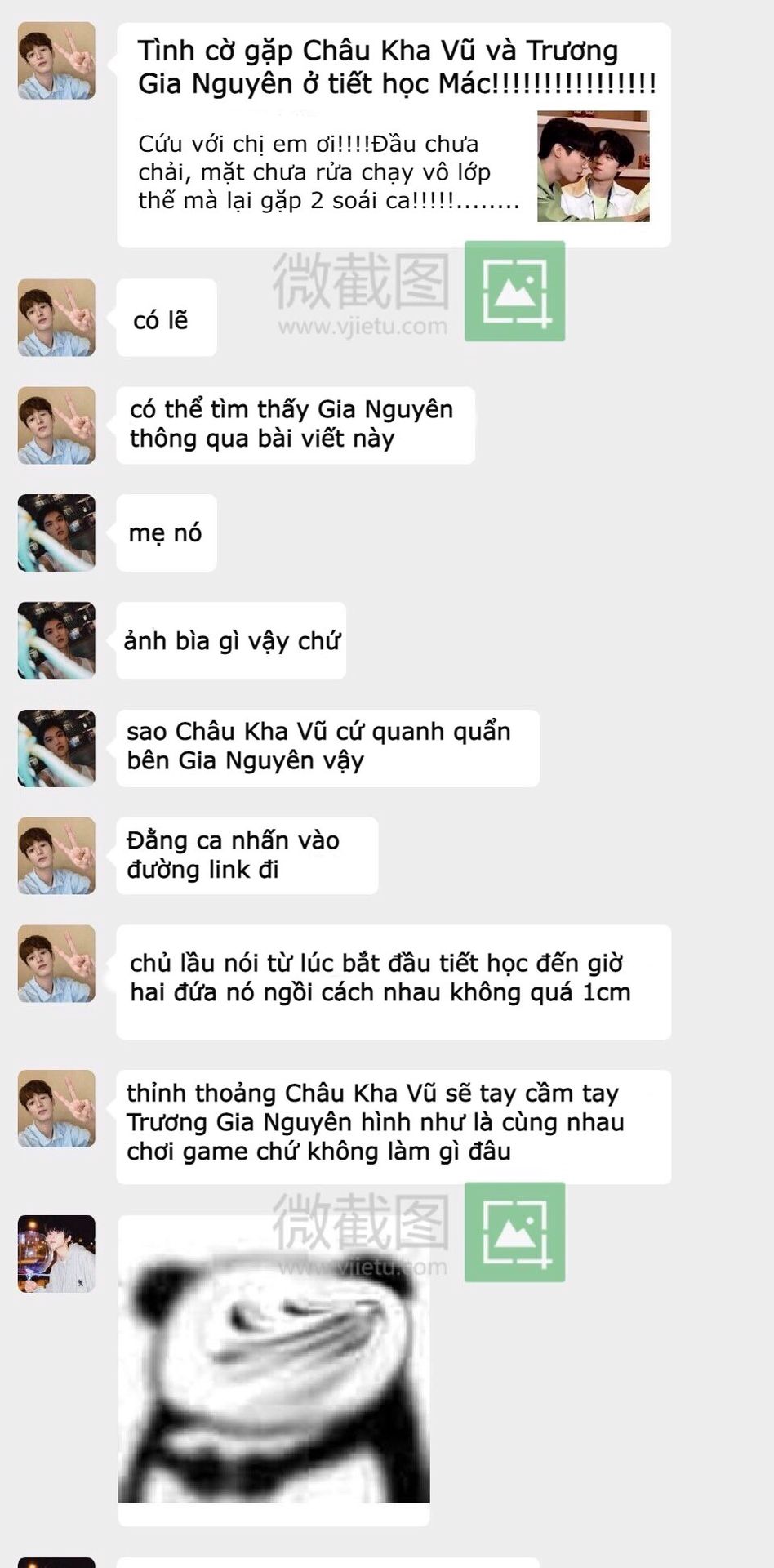Tap the avatar beside "mẹ nó" message
Viewport: 774px width, 1568px height.
coord(56,532)
